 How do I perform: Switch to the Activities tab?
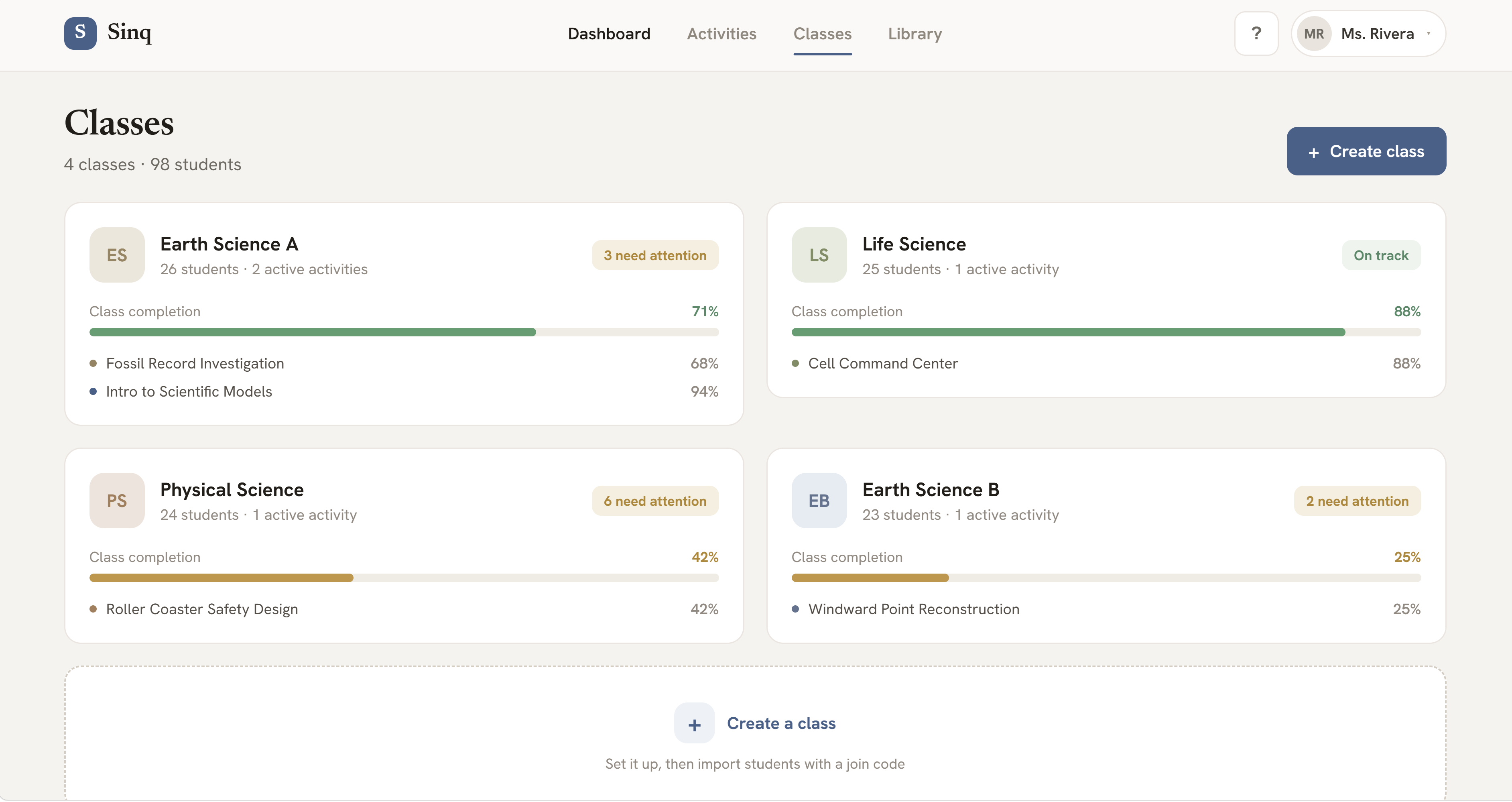[721, 33]
